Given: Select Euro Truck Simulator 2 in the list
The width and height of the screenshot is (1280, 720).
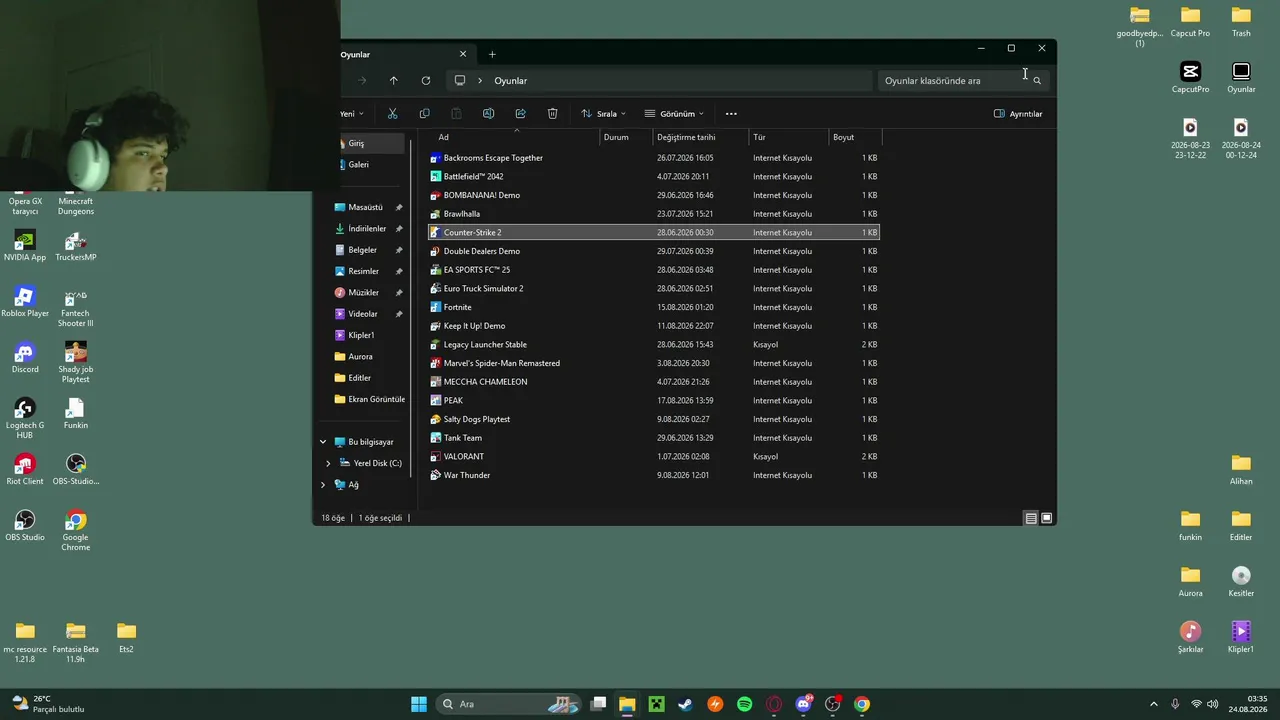Looking at the screenshot, I should 654,289.
